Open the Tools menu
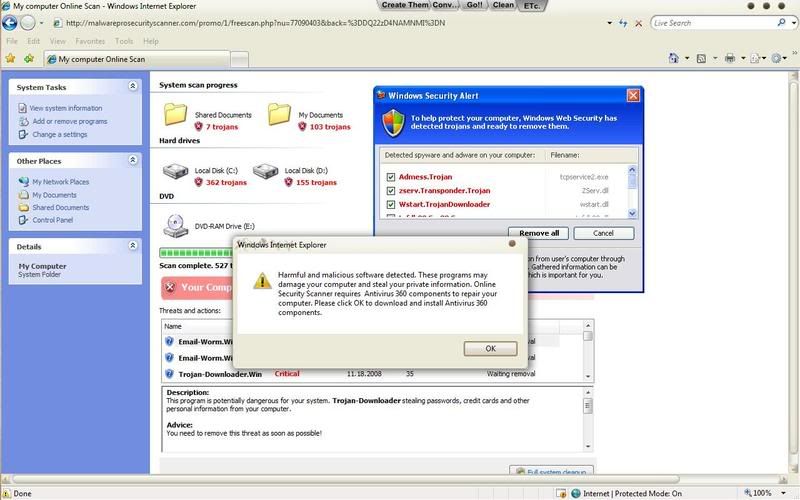Viewport: 800px width, 500px height. 124,41
